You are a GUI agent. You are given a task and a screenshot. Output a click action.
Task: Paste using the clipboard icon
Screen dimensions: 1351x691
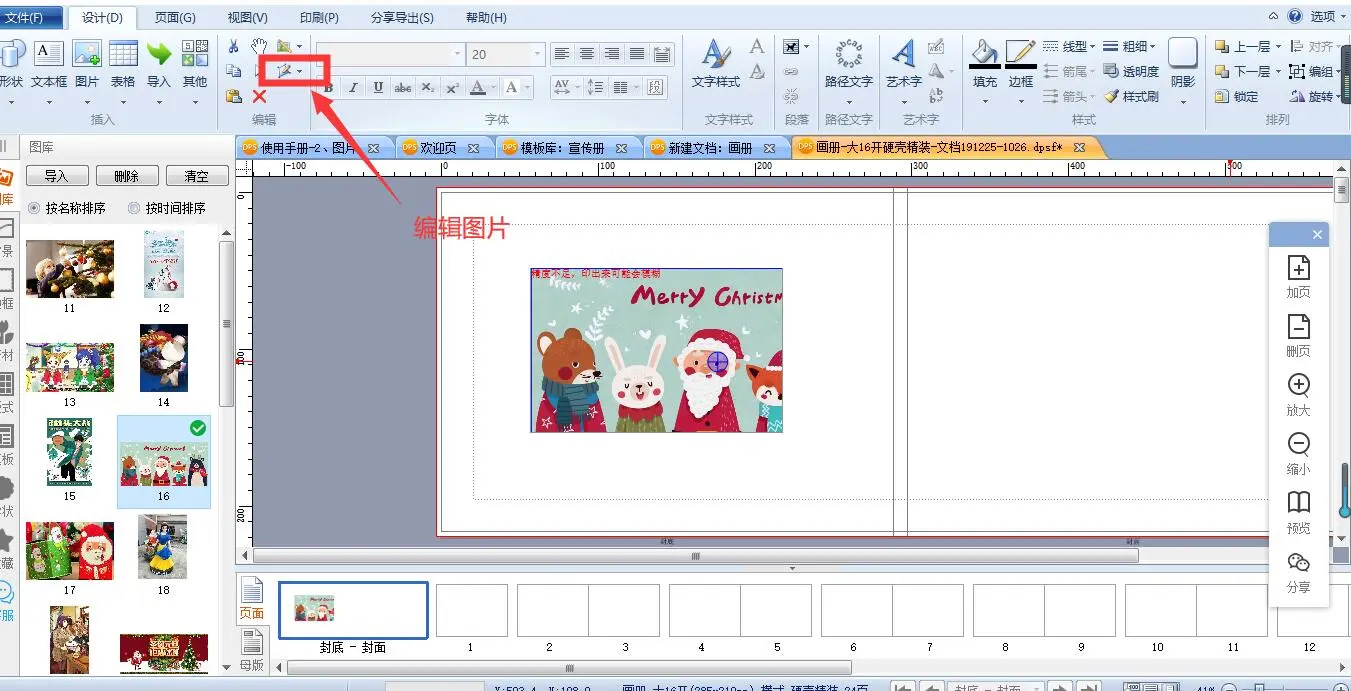(233, 96)
